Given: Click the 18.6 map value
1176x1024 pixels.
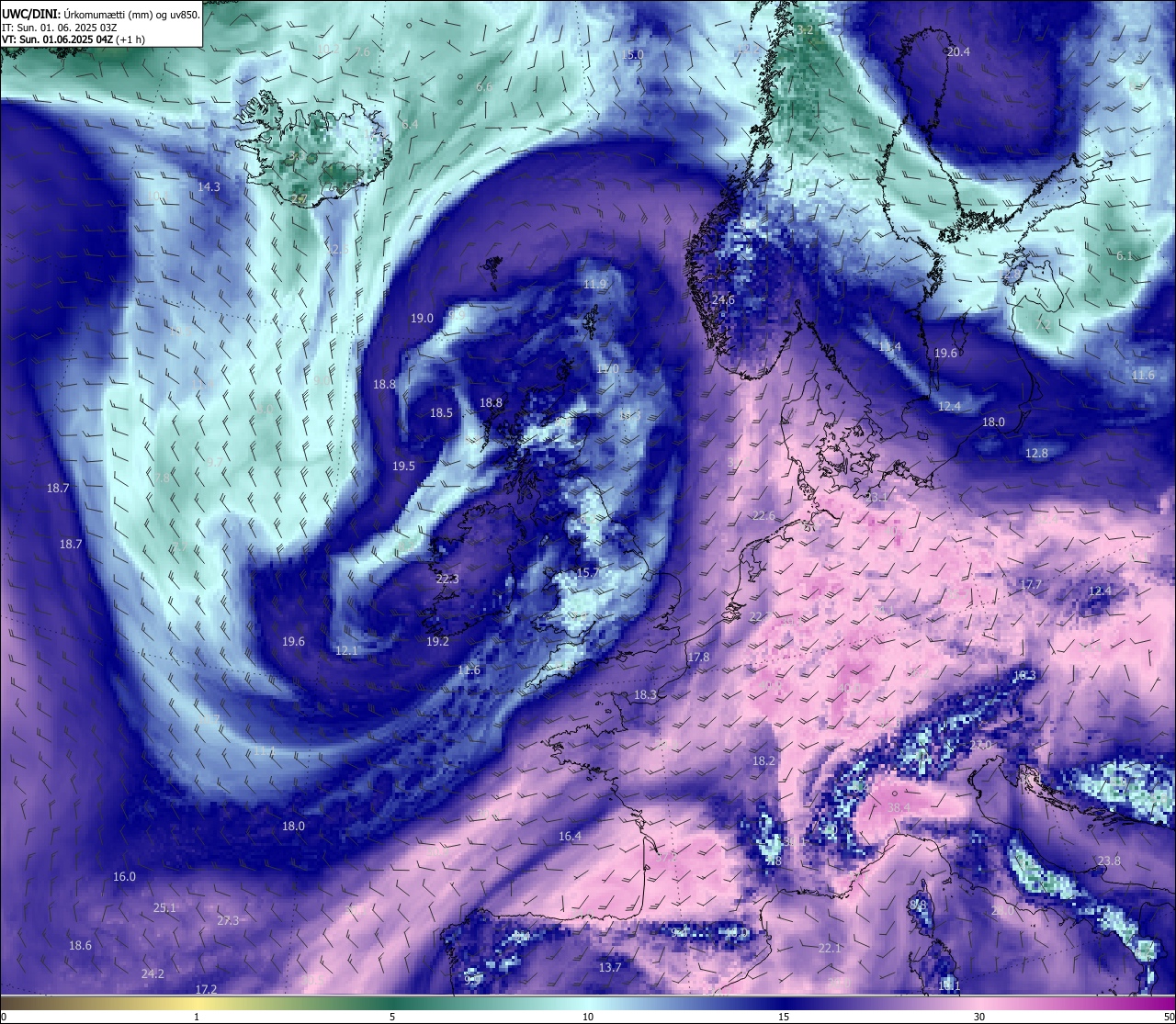Looking at the screenshot, I should click(x=80, y=946).
